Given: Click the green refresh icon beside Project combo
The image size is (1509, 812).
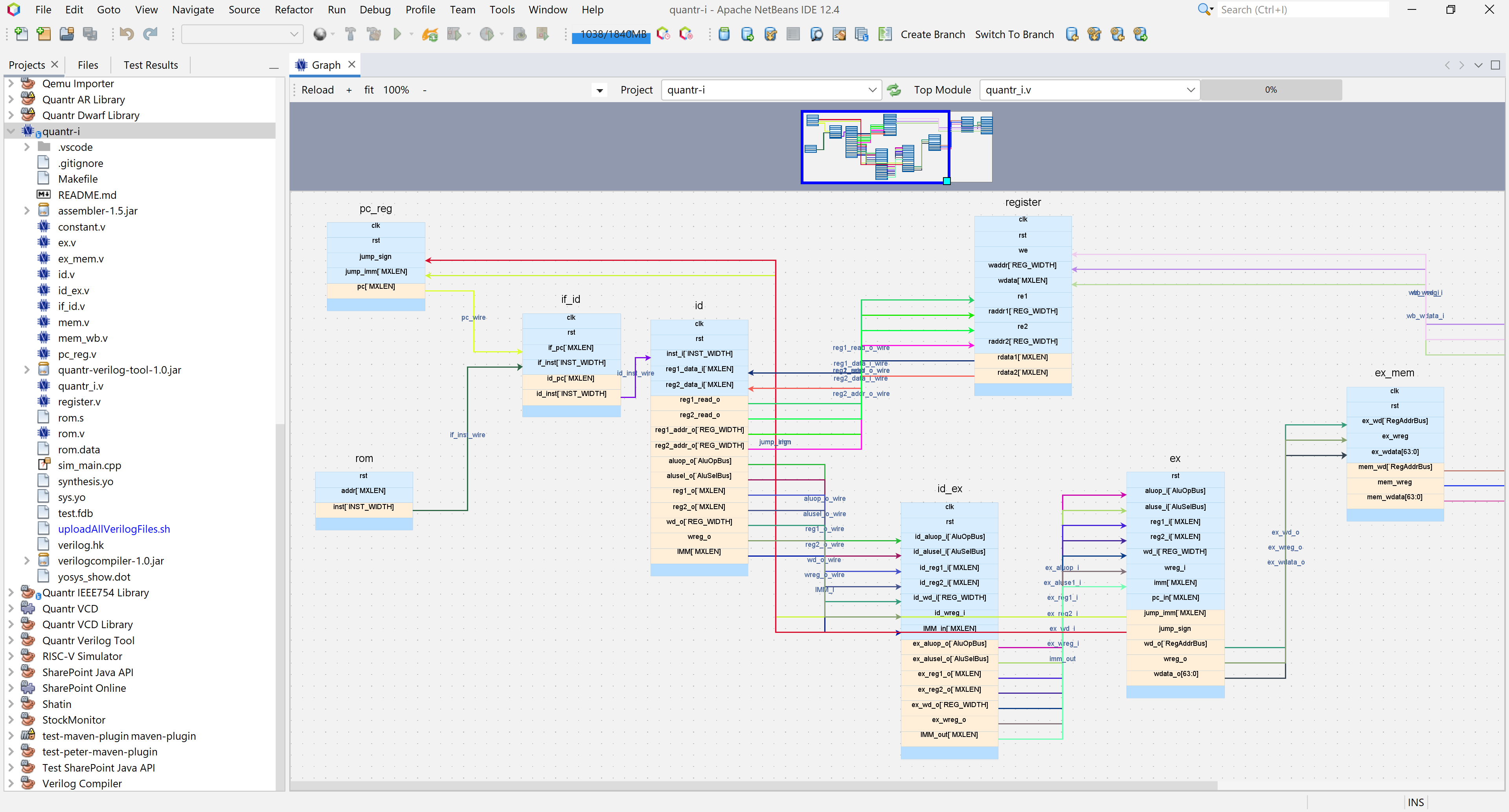Looking at the screenshot, I should 894,90.
